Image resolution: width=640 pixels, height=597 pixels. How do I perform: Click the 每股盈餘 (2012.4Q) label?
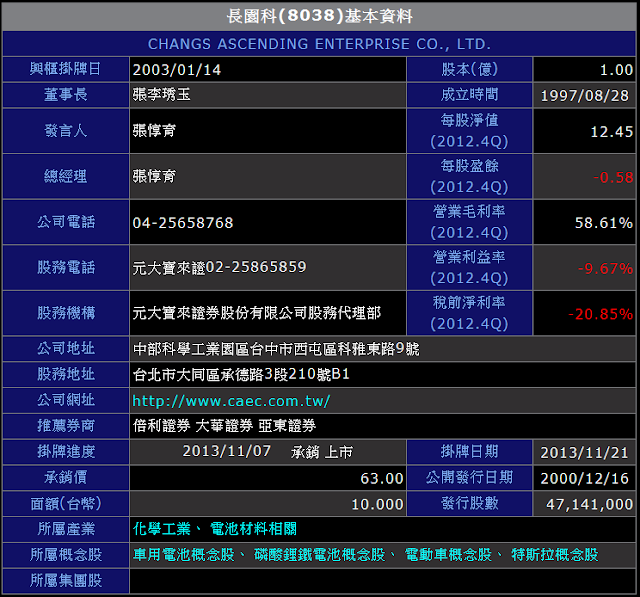click(x=469, y=177)
